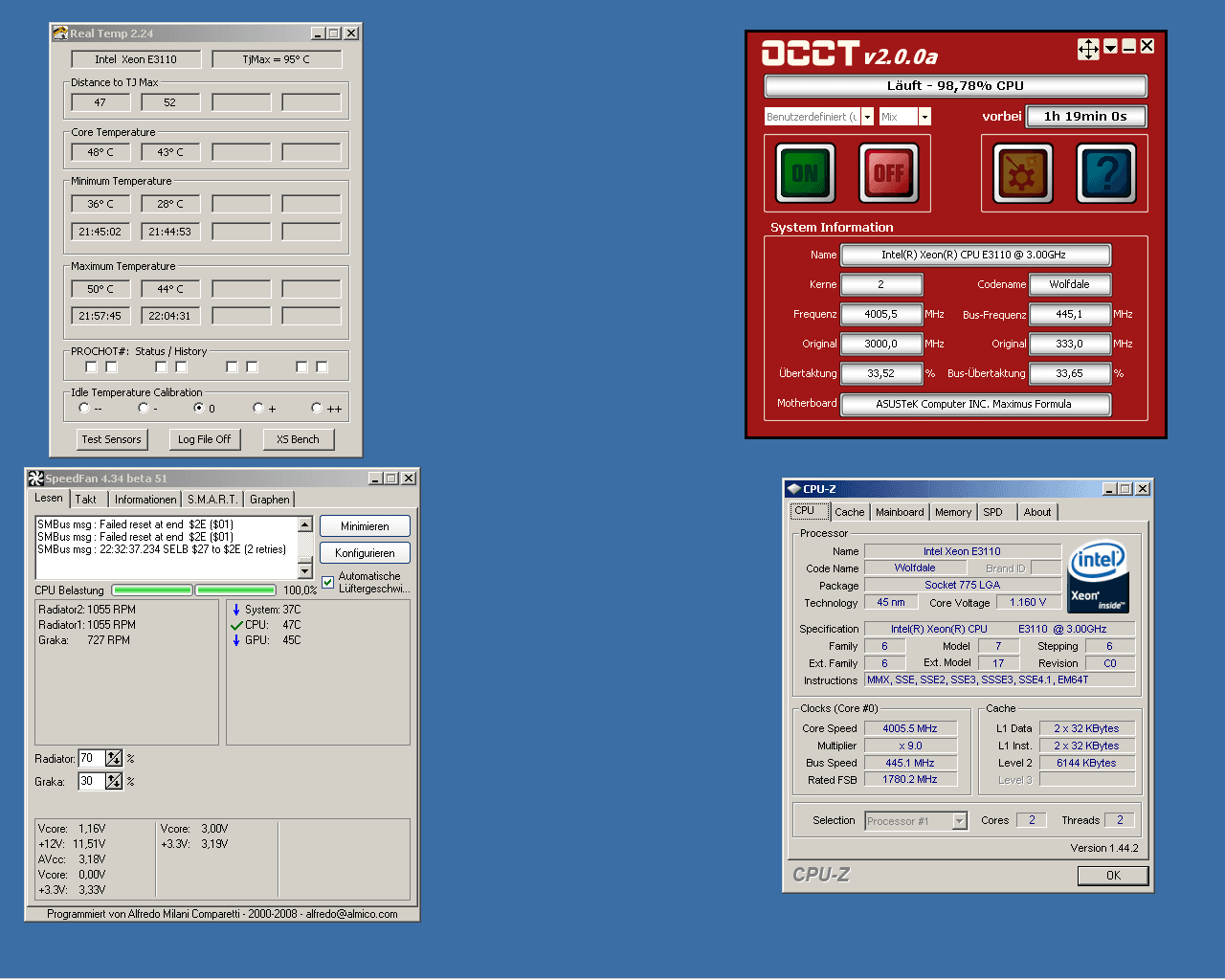Toggle Automatische Lüftergeschwindigkeit checkbox in SpeedFan
The height and width of the screenshot is (980, 1225).
(x=328, y=582)
